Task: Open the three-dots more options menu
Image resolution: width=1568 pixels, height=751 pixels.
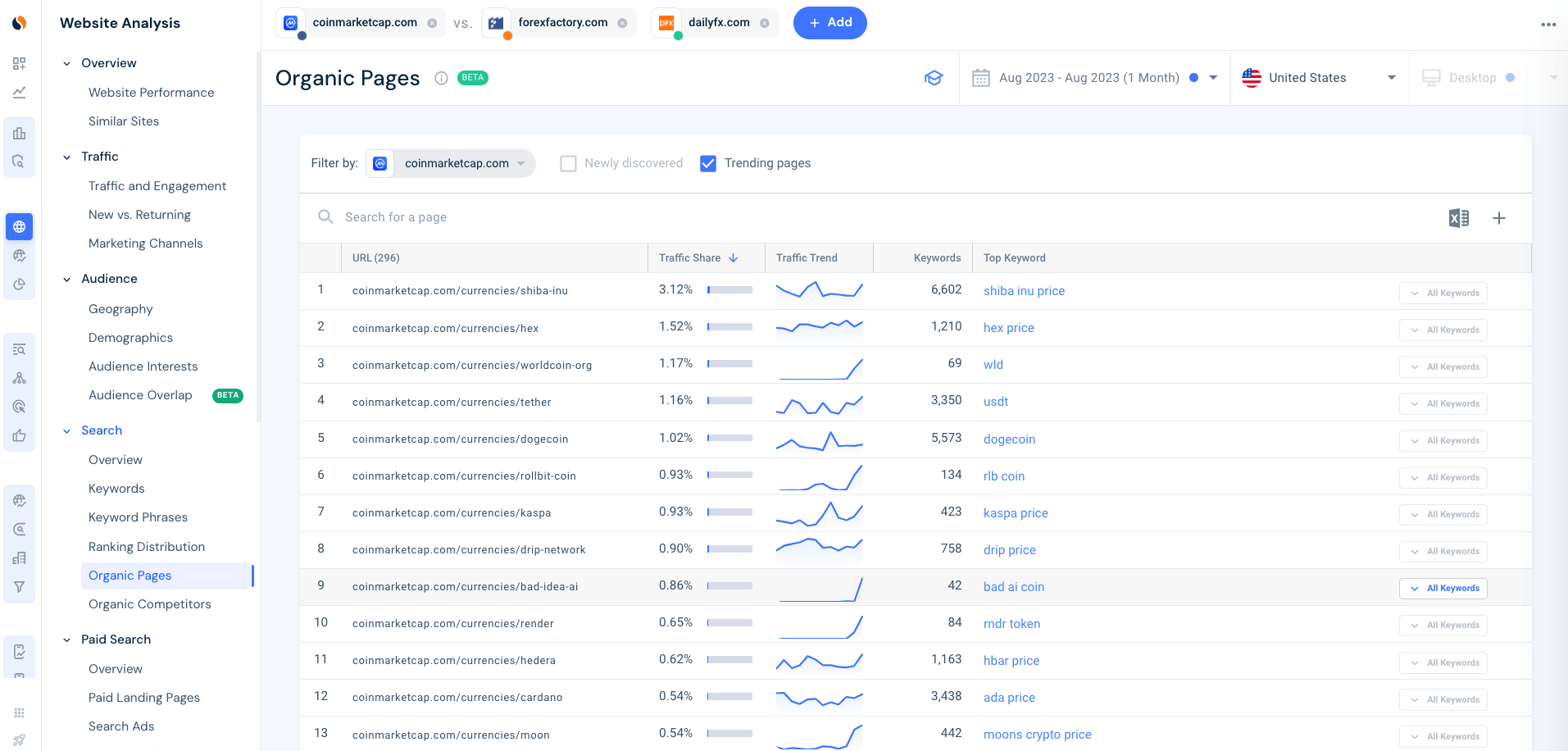Action: pyautogui.click(x=1548, y=24)
